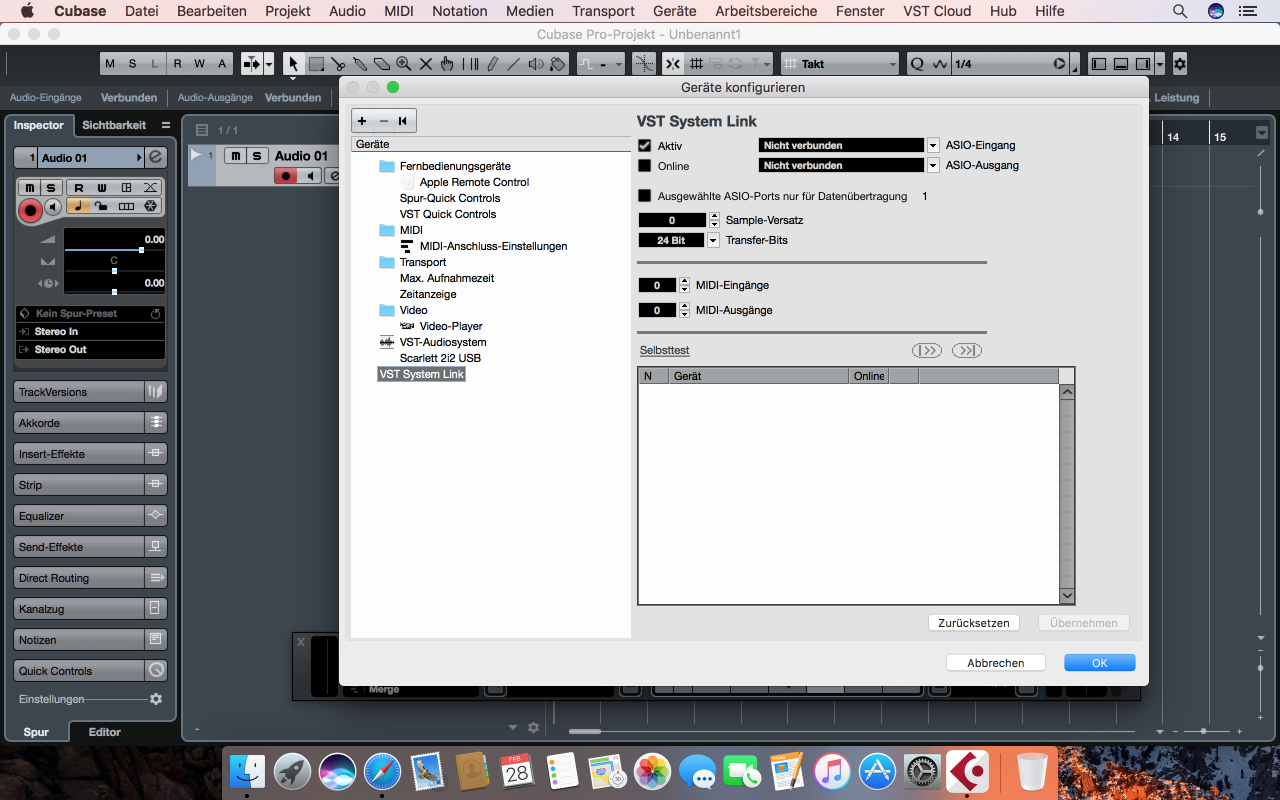Open the ASIO-Ausgang dropdown arrow
The height and width of the screenshot is (800, 1280).
click(x=933, y=166)
